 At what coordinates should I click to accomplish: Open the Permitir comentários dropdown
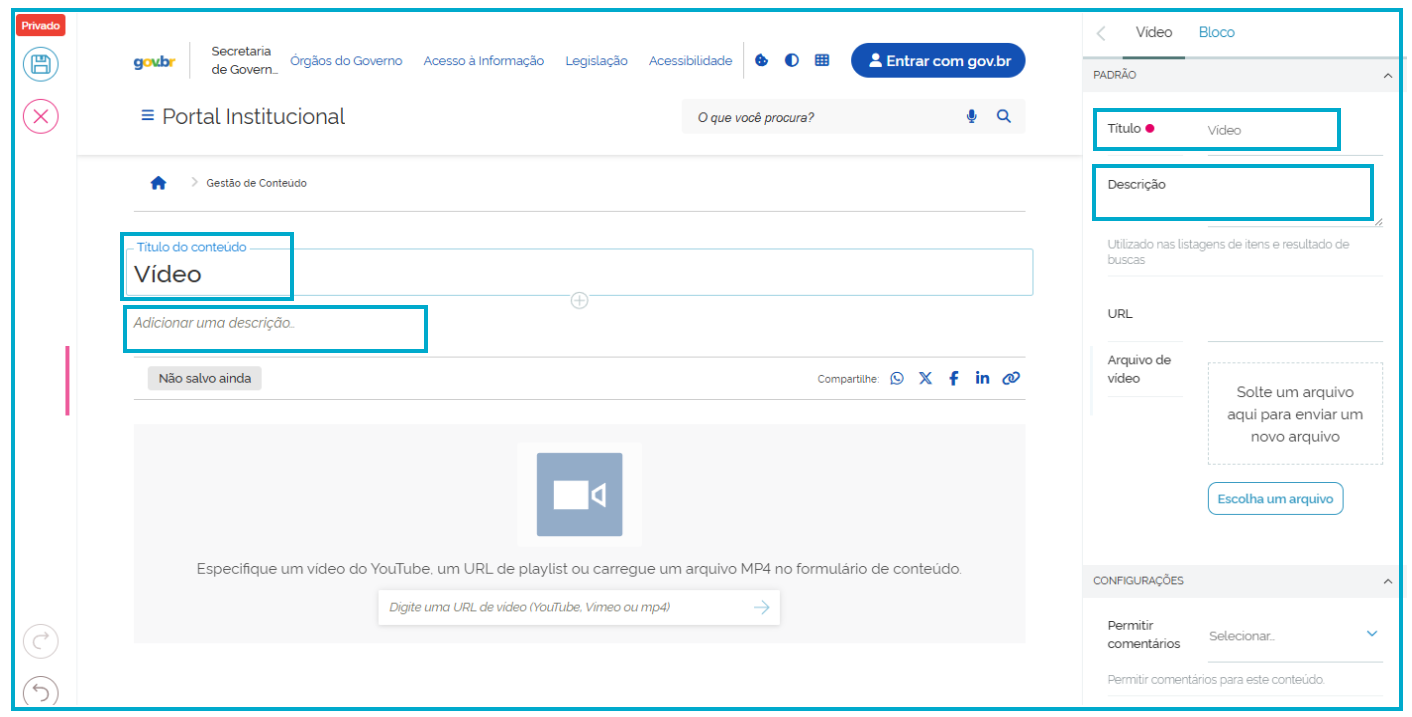(x=1295, y=636)
